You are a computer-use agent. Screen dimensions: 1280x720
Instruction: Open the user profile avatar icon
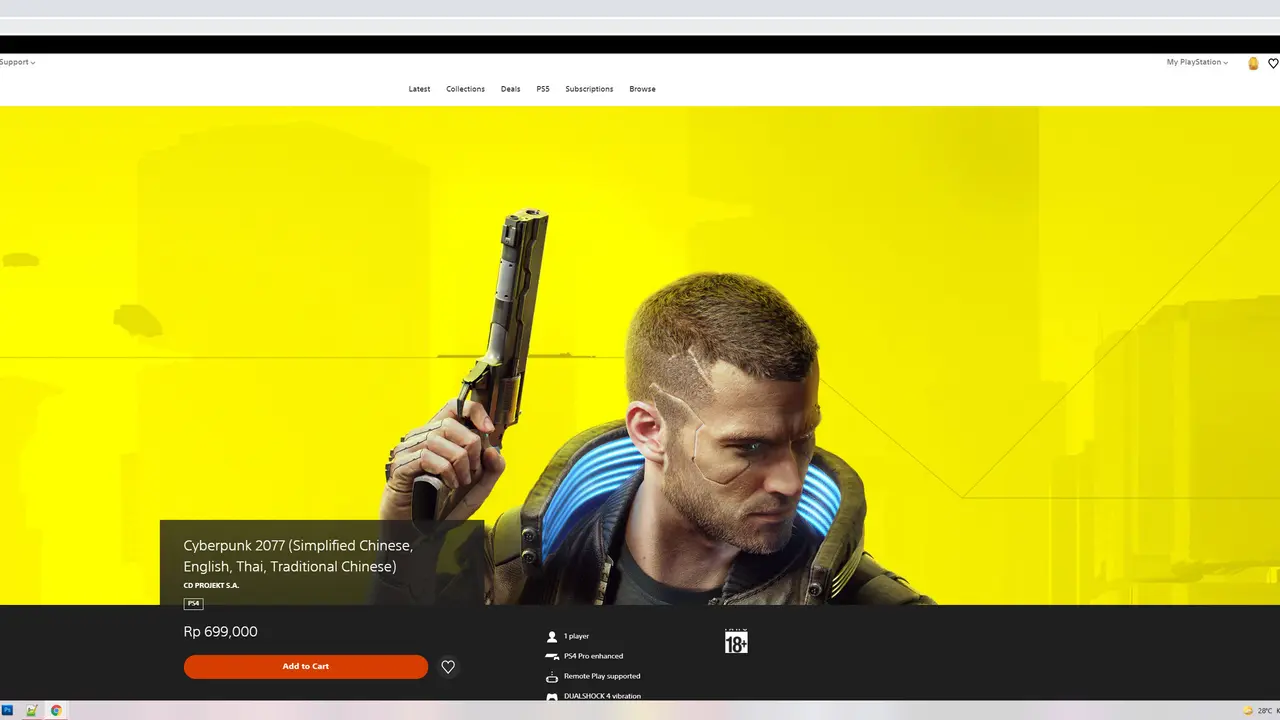click(x=1253, y=63)
